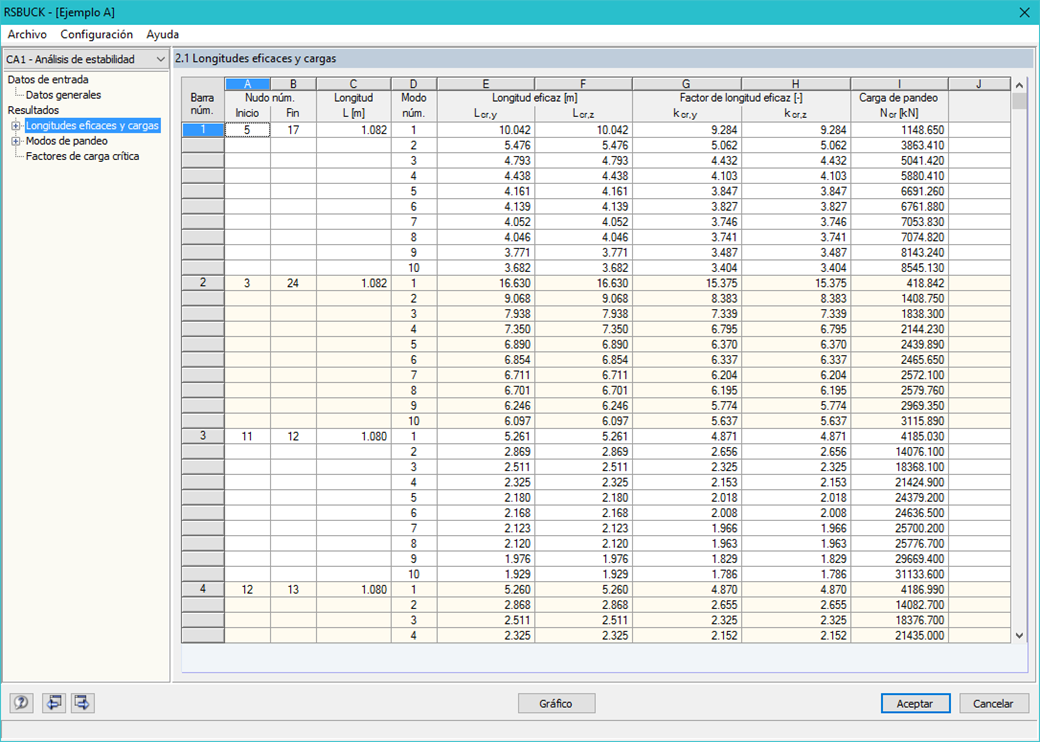
Task: Open the Configuración menu
Action: pos(97,34)
